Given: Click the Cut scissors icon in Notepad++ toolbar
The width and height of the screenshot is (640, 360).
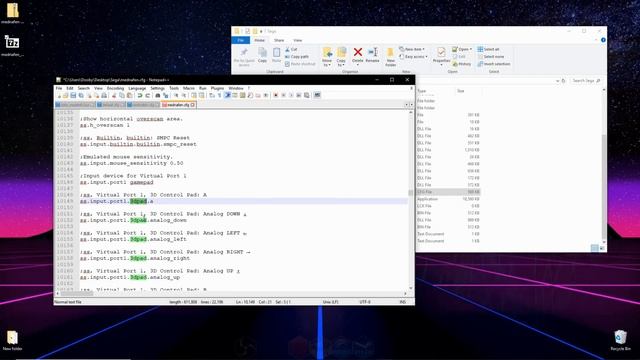Looking at the screenshot, I should (114, 96).
